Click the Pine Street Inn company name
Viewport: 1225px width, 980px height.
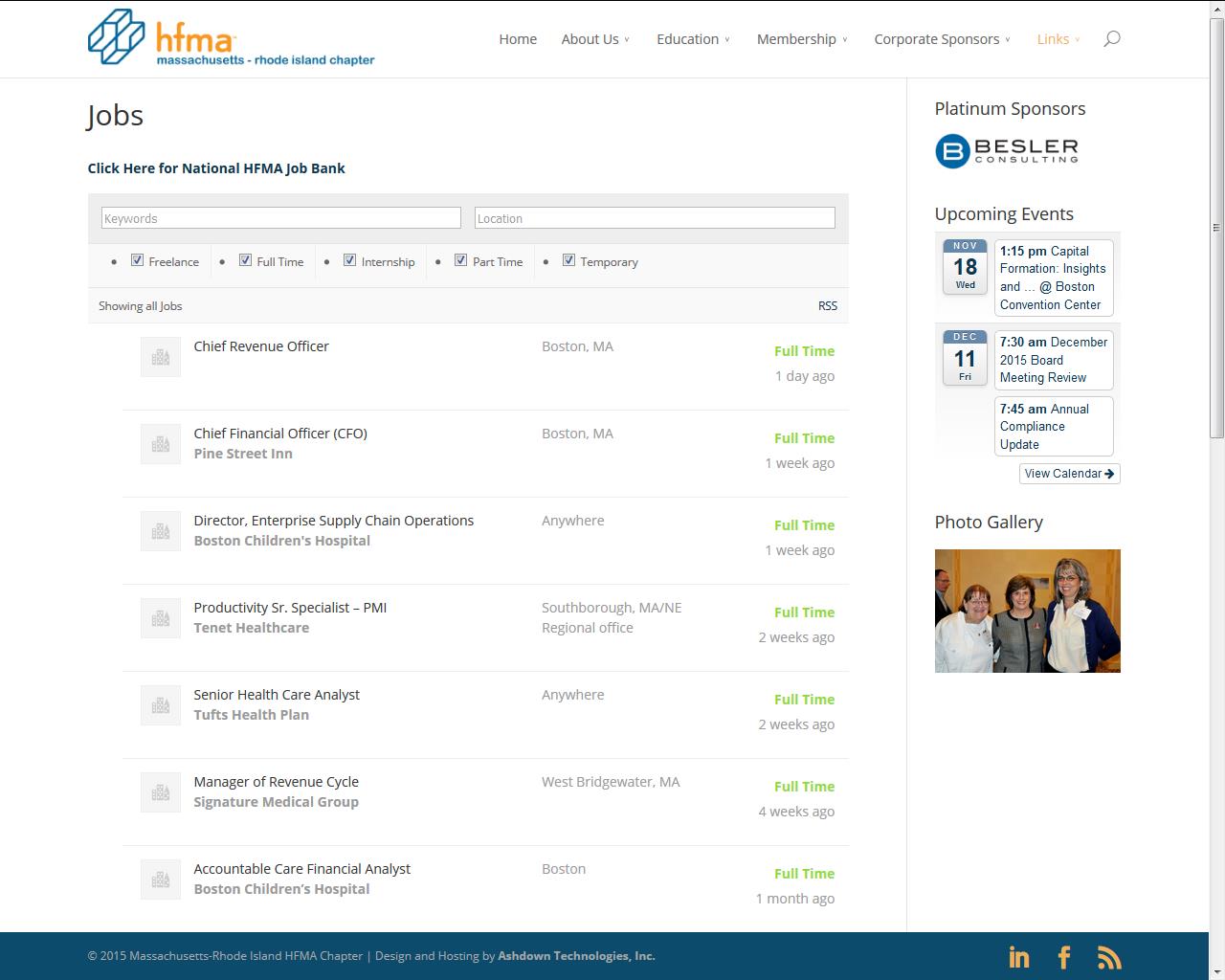(243, 454)
